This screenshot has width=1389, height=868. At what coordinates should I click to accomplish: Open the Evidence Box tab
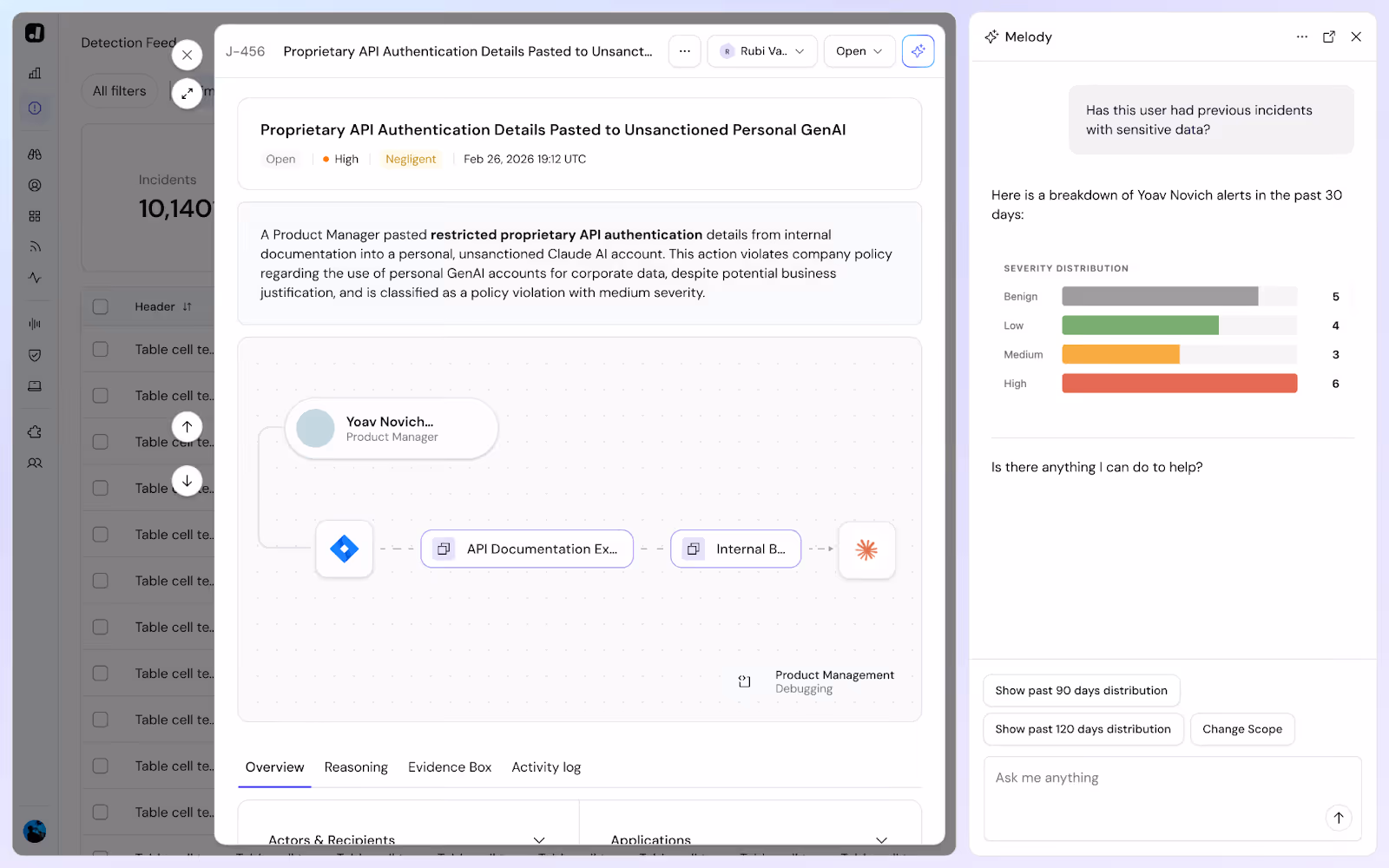(450, 767)
